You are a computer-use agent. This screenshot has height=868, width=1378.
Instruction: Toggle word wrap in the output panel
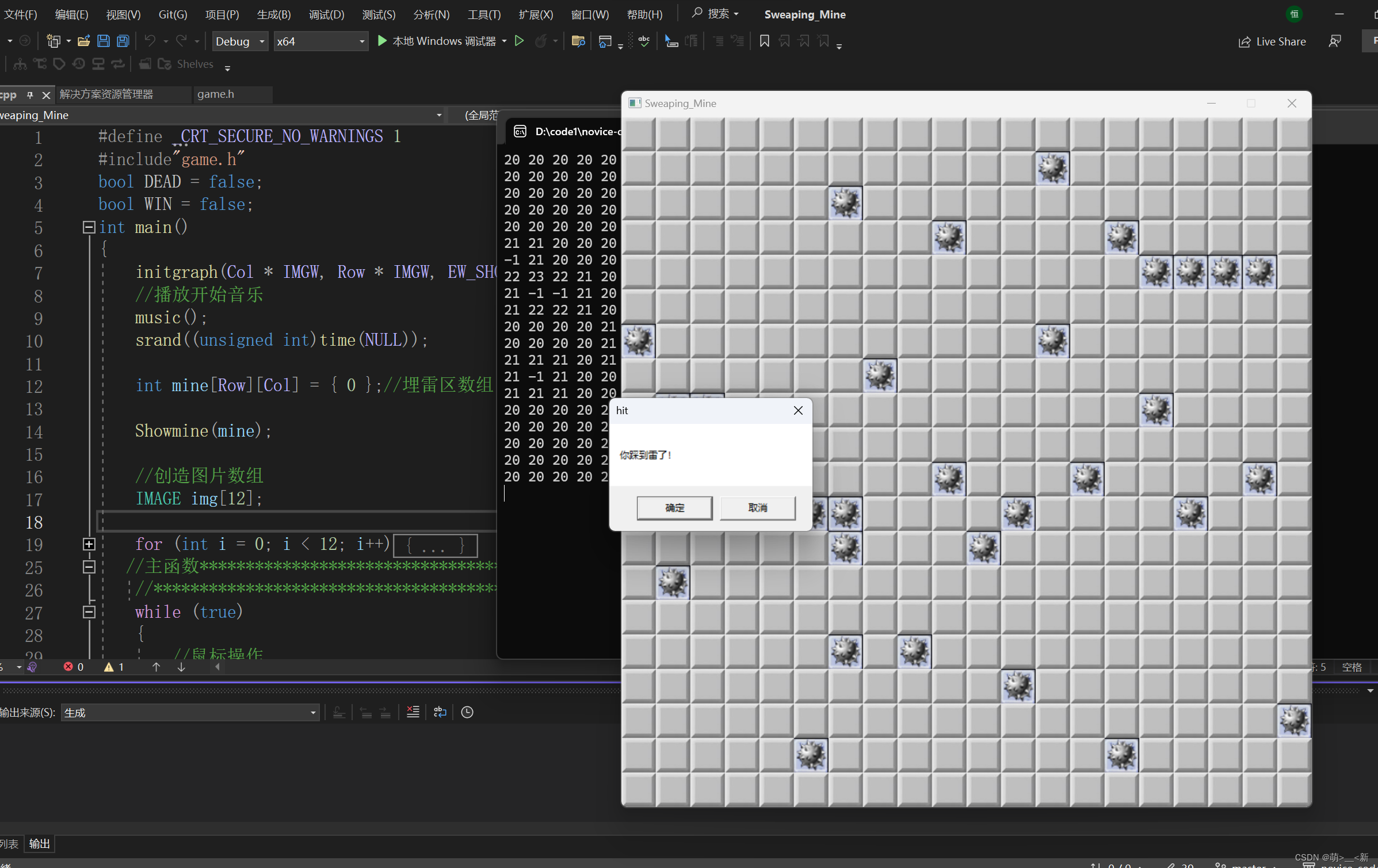pos(440,712)
